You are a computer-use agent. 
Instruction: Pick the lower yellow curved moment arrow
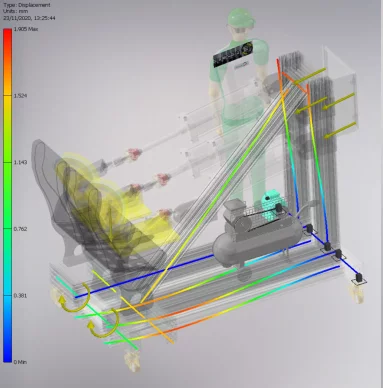(103, 323)
